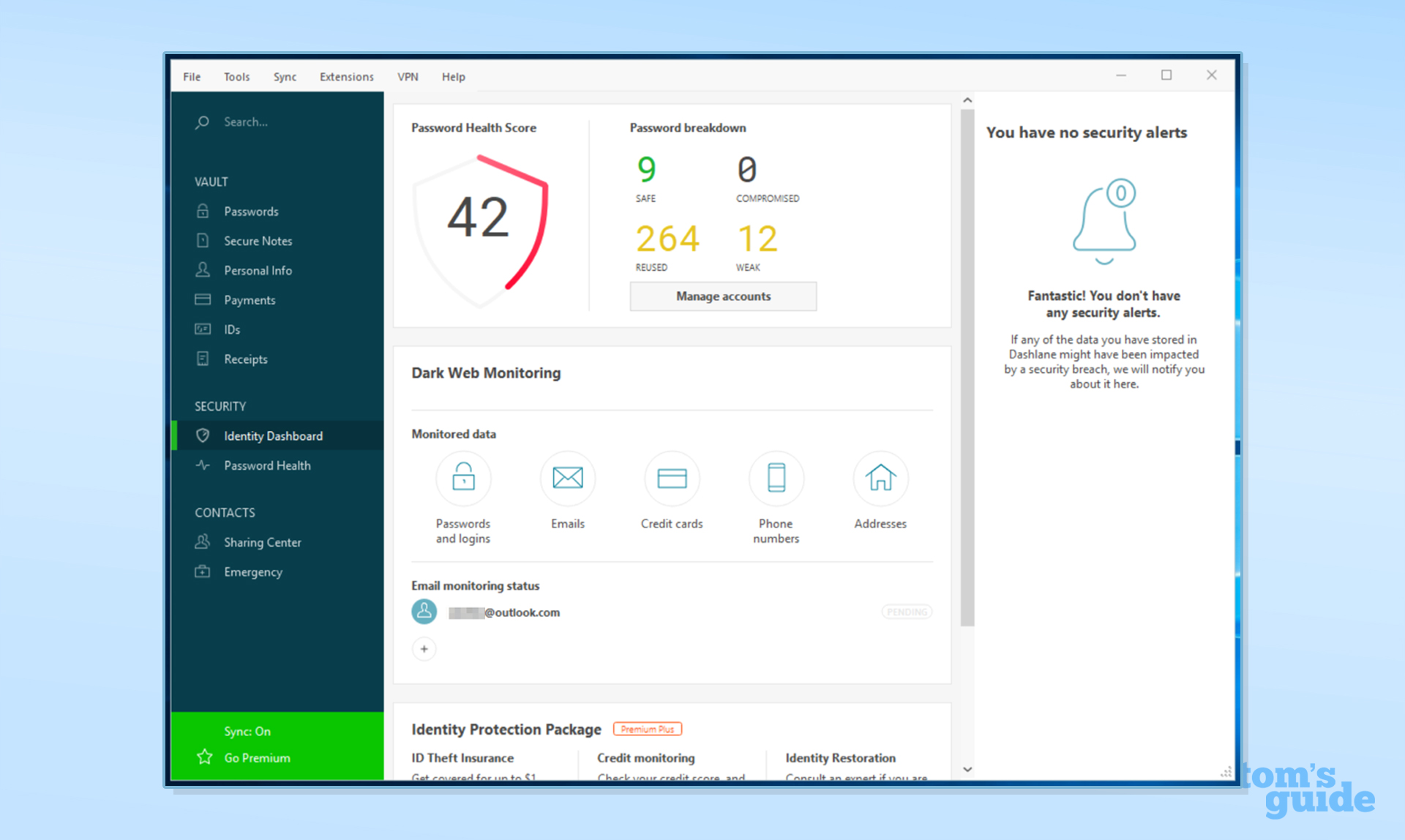Click the search magnifier icon in sidebar
The height and width of the screenshot is (840, 1405).
click(x=203, y=122)
